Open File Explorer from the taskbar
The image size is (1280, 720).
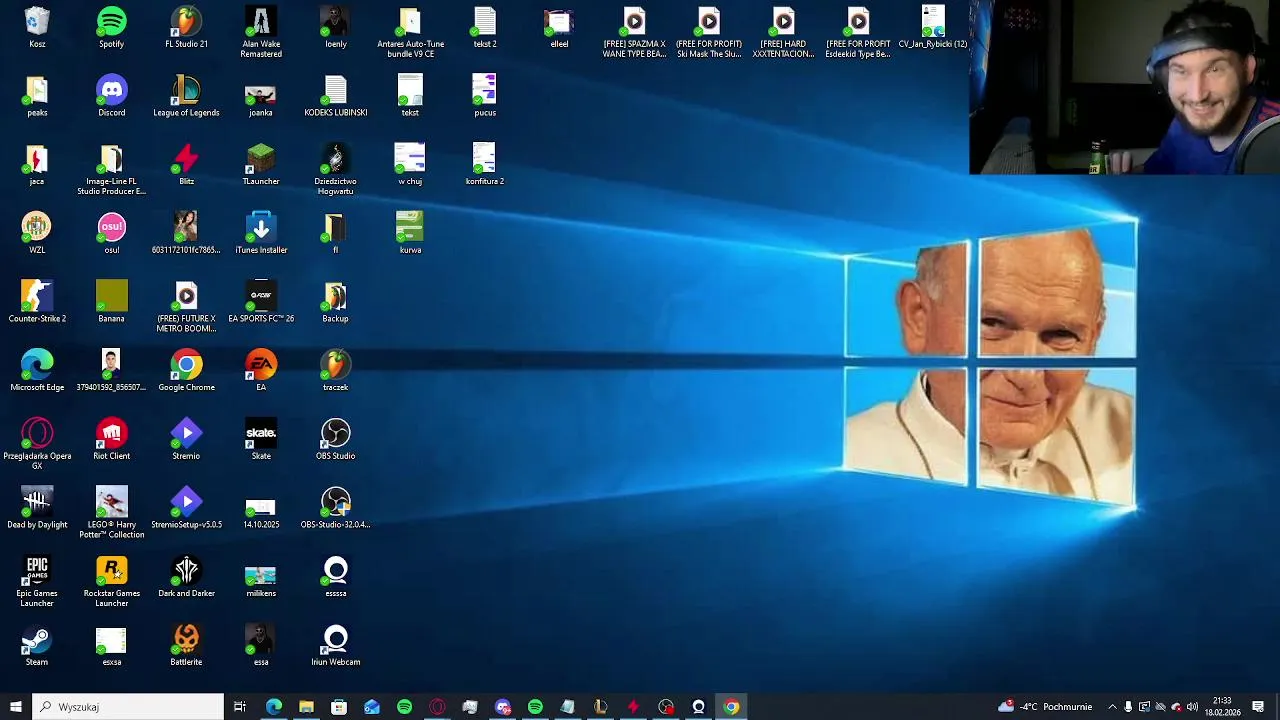point(306,707)
